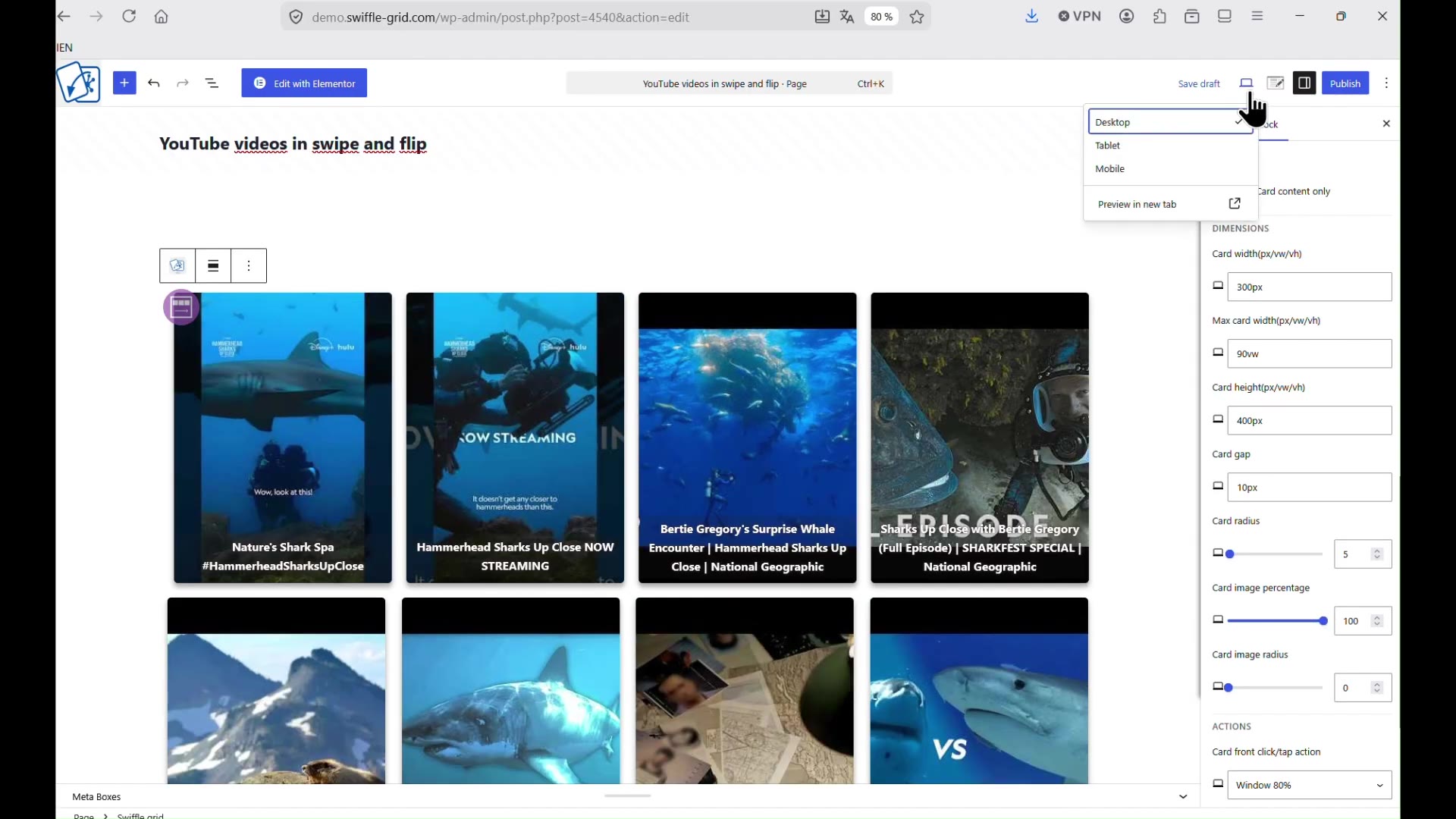Open the browser downloads icon
The image size is (1456, 819).
tap(1032, 17)
